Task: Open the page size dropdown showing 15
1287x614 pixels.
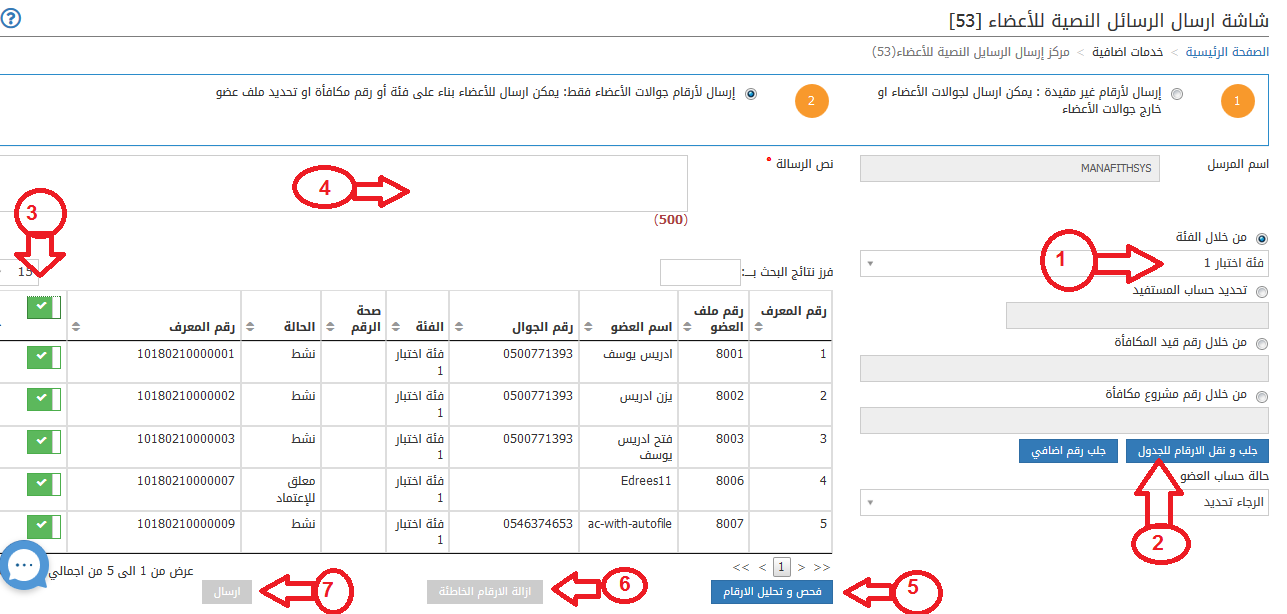Action: (20, 271)
